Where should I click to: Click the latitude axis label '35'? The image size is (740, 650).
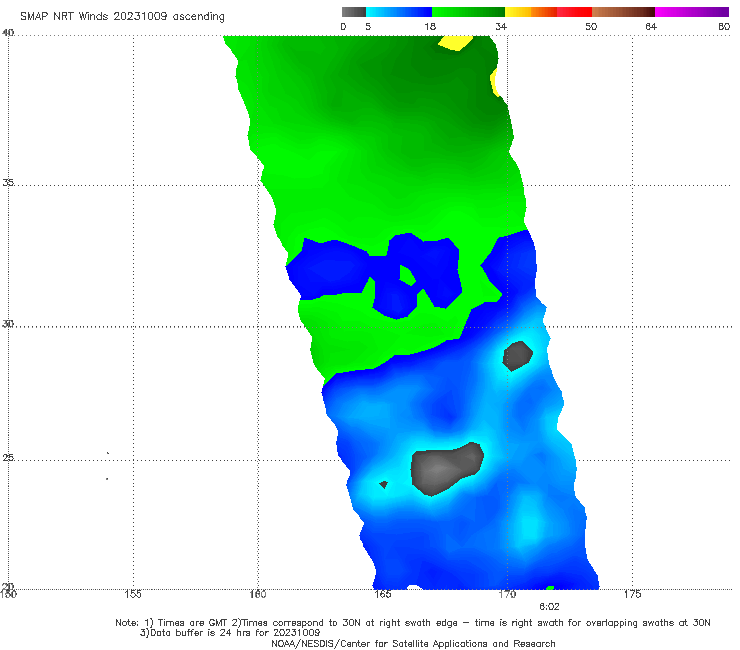point(8,182)
